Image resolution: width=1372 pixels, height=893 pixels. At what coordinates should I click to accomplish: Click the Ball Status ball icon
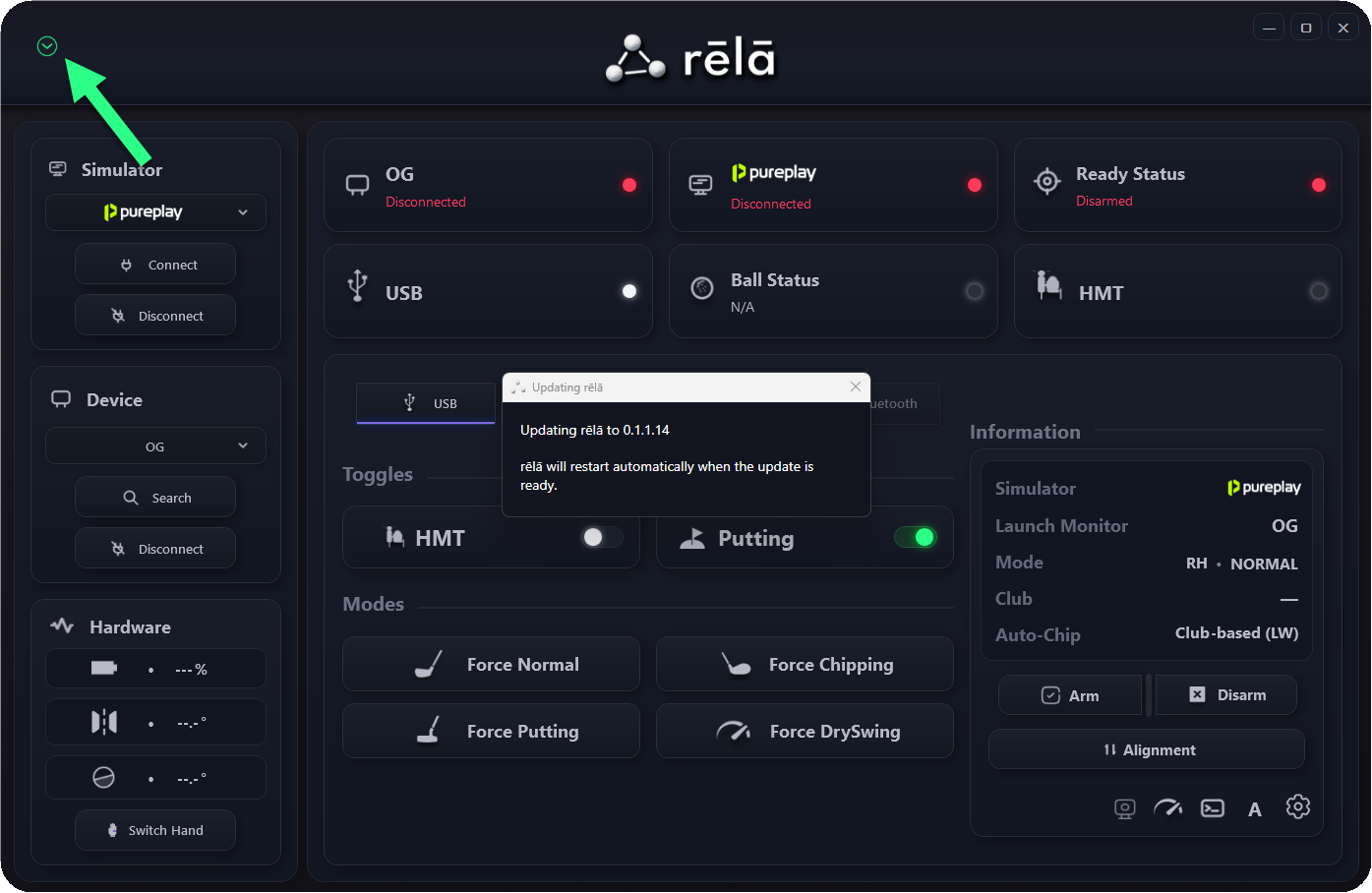point(702,288)
